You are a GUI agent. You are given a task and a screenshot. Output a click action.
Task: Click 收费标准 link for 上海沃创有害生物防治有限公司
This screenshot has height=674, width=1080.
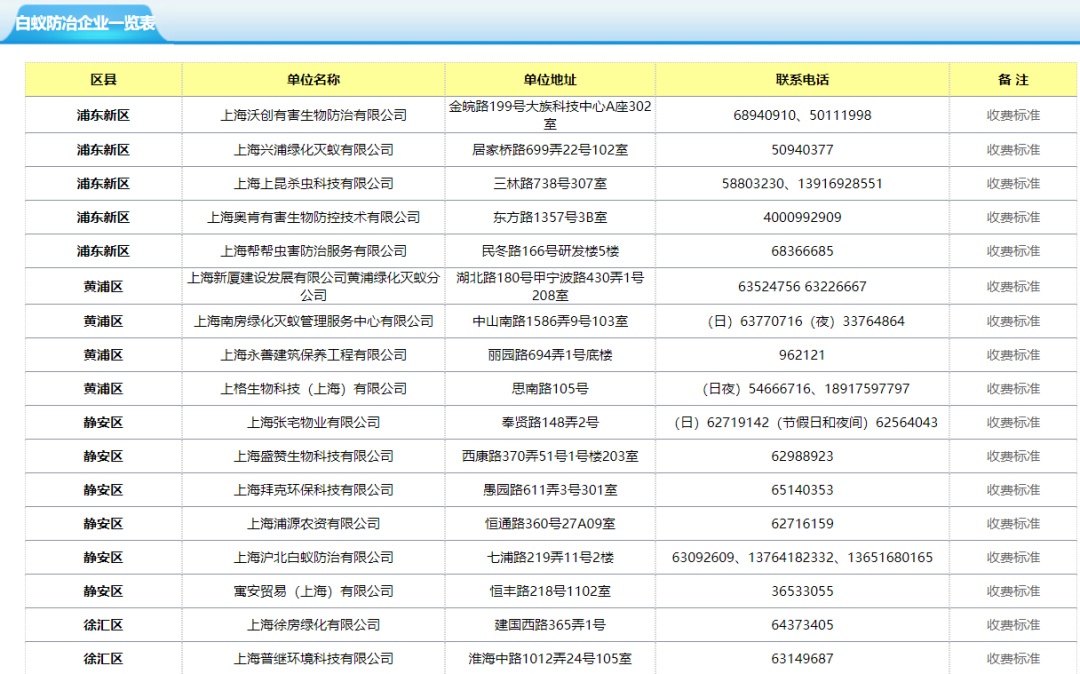[x=1012, y=115]
